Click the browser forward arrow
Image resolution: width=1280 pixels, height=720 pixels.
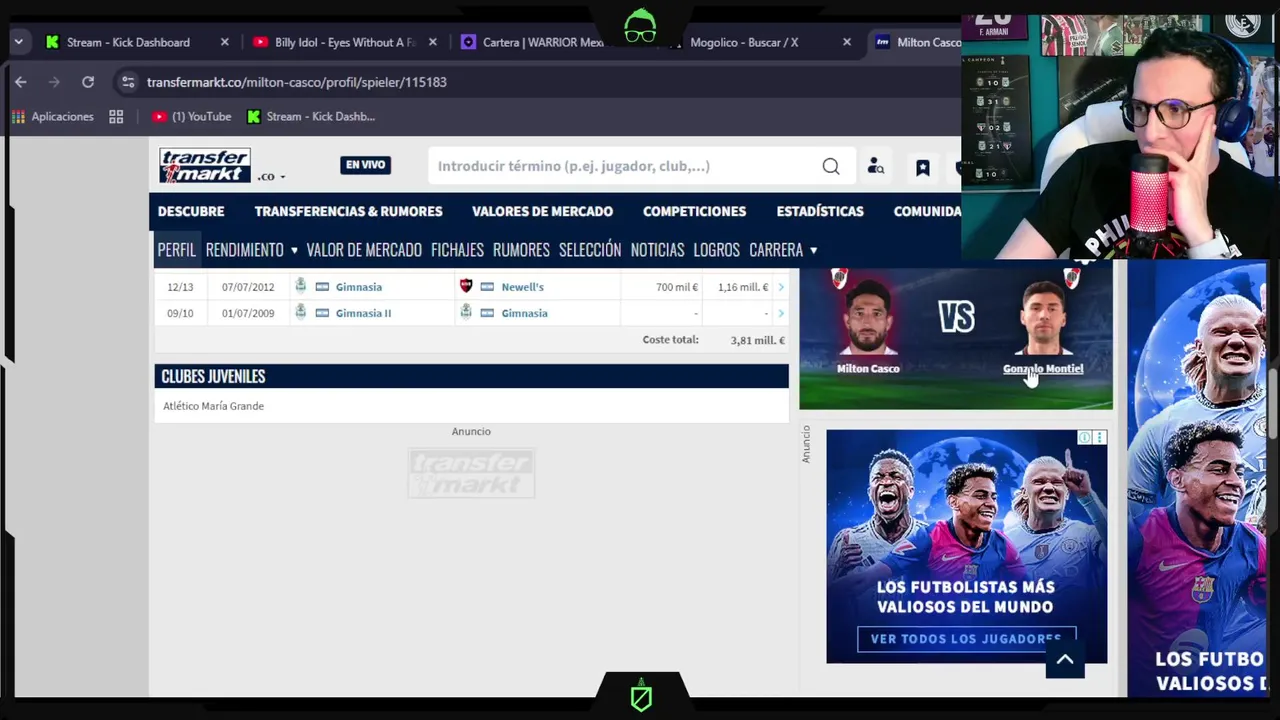coord(54,82)
